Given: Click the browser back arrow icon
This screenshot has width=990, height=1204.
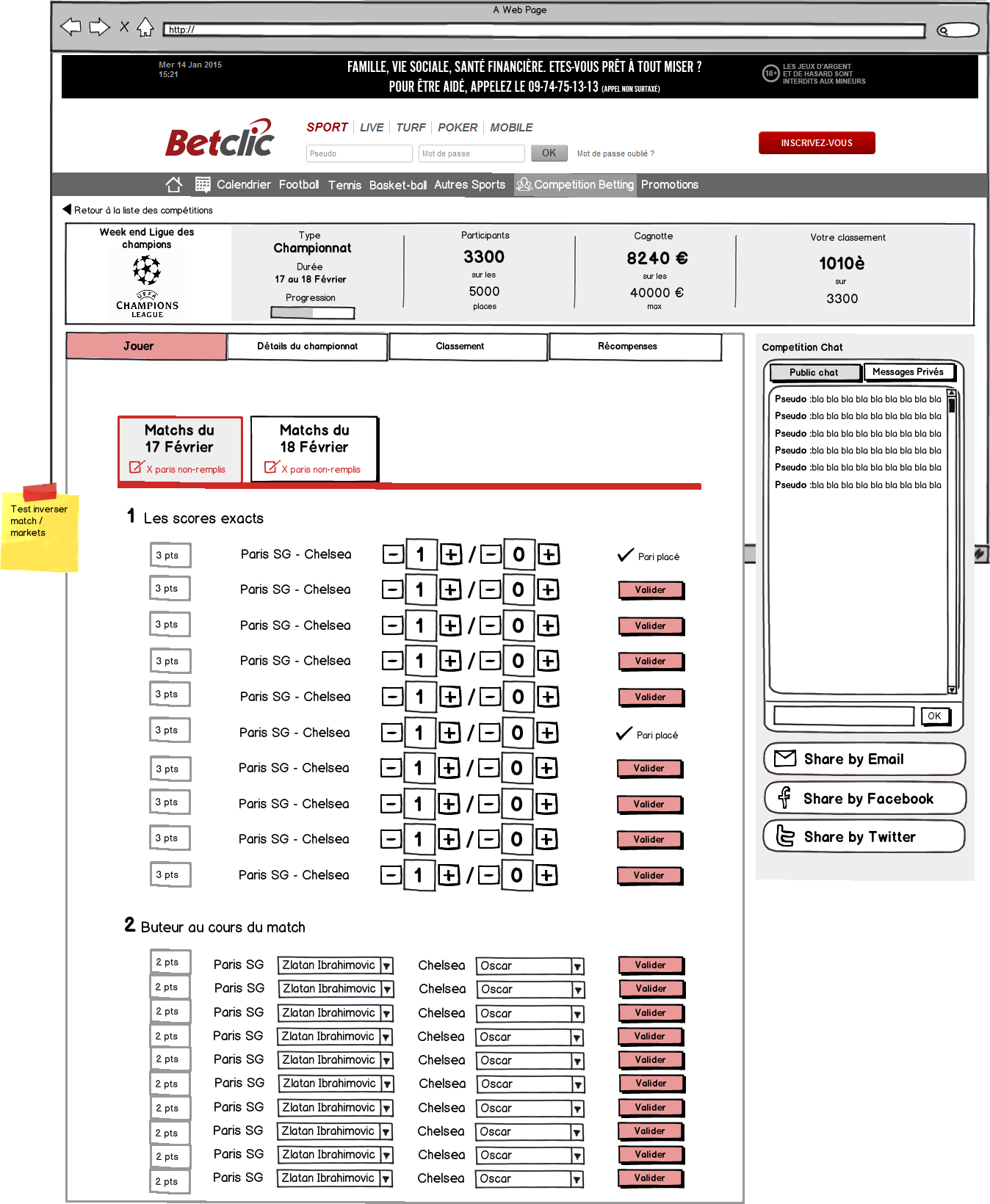Looking at the screenshot, I should tap(71, 27).
